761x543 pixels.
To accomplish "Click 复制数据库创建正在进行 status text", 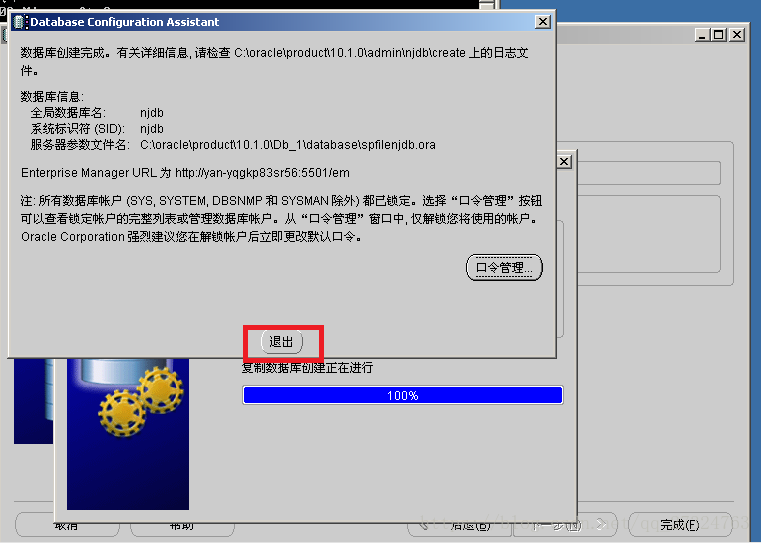I will click(x=307, y=368).
